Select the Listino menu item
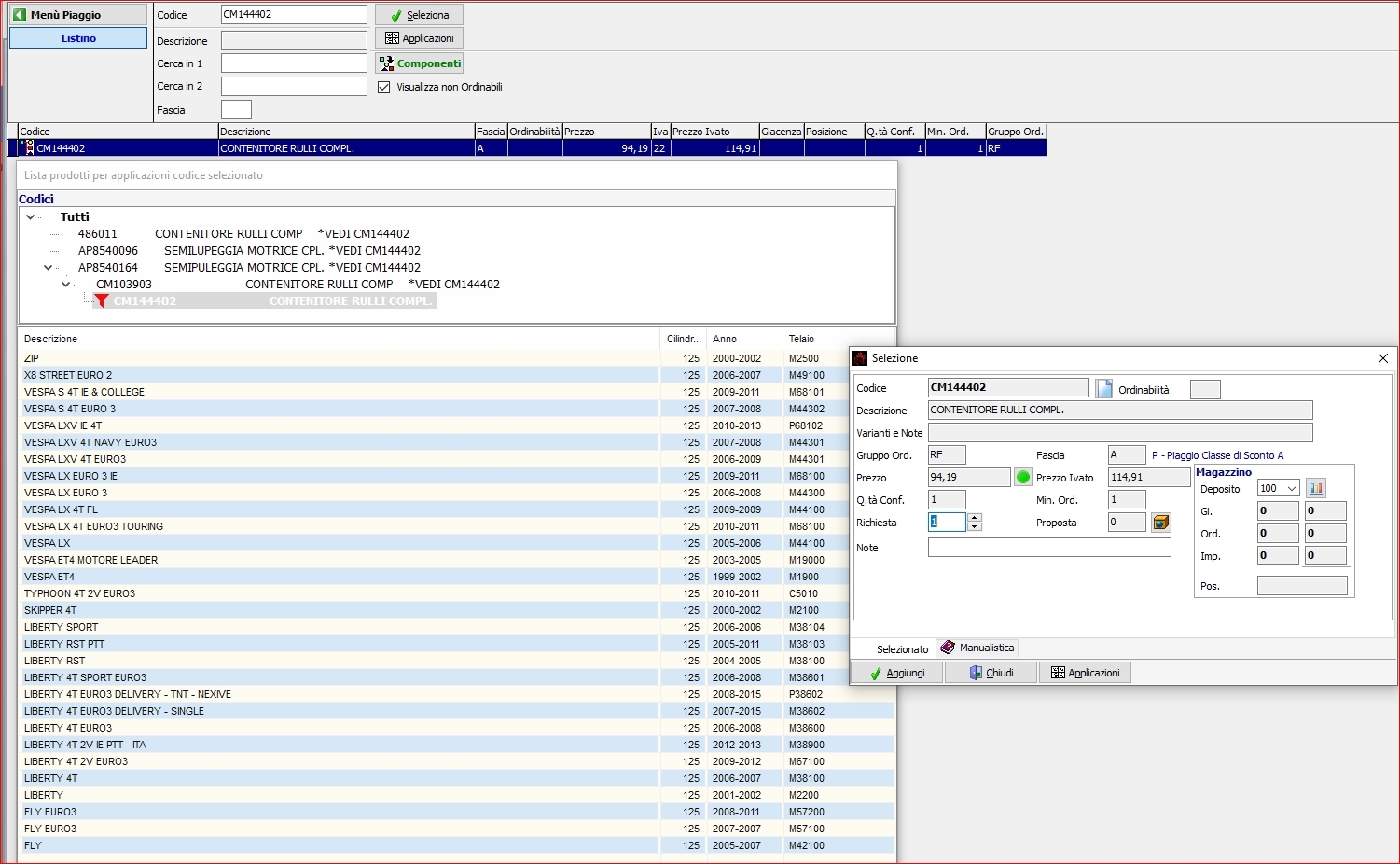 78,38
